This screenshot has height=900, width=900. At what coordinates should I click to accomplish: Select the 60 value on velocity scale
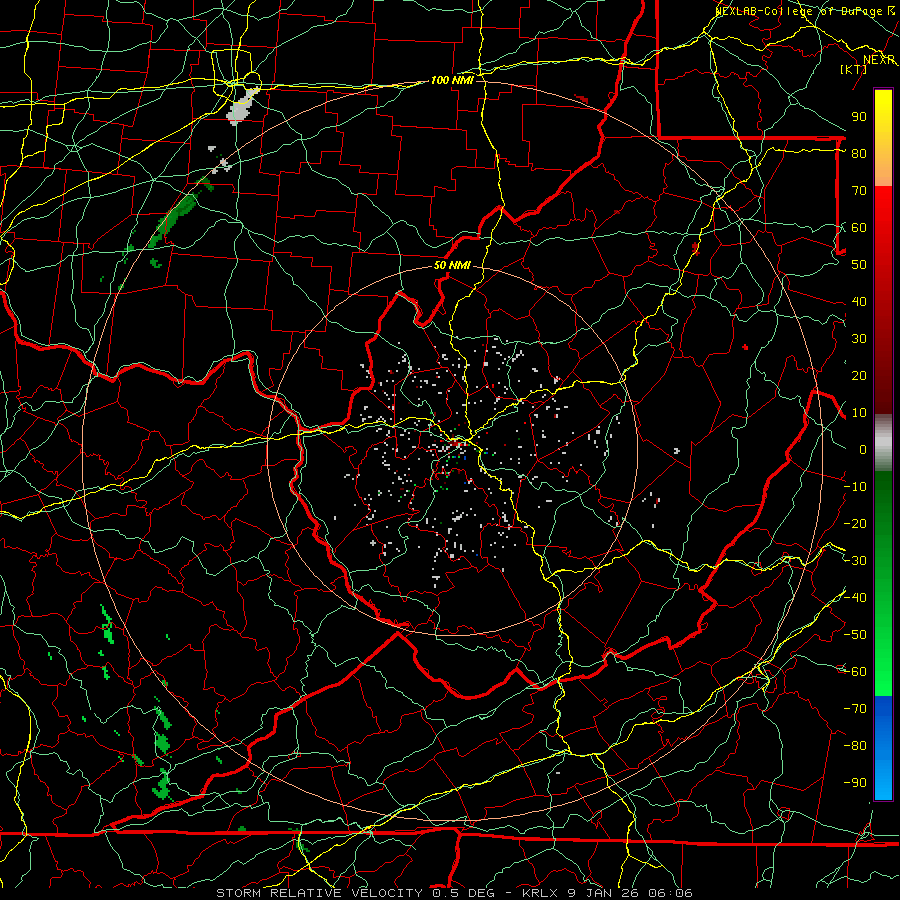[x=859, y=227]
